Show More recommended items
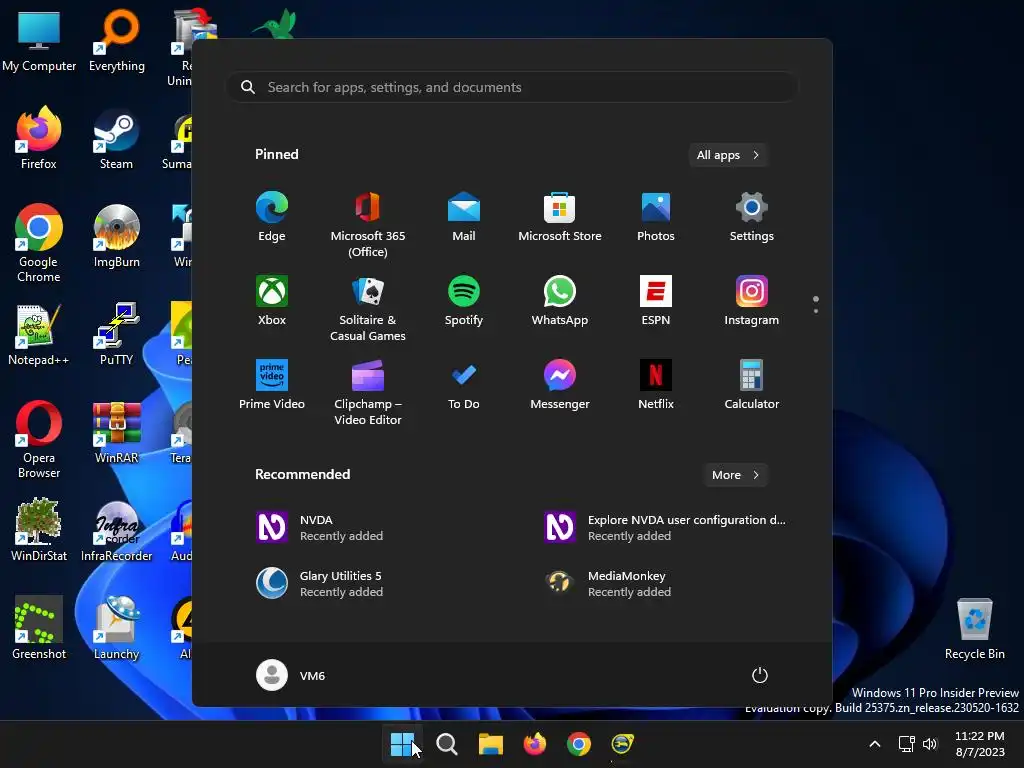The height and width of the screenshot is (768, 1024). [735, 475]
